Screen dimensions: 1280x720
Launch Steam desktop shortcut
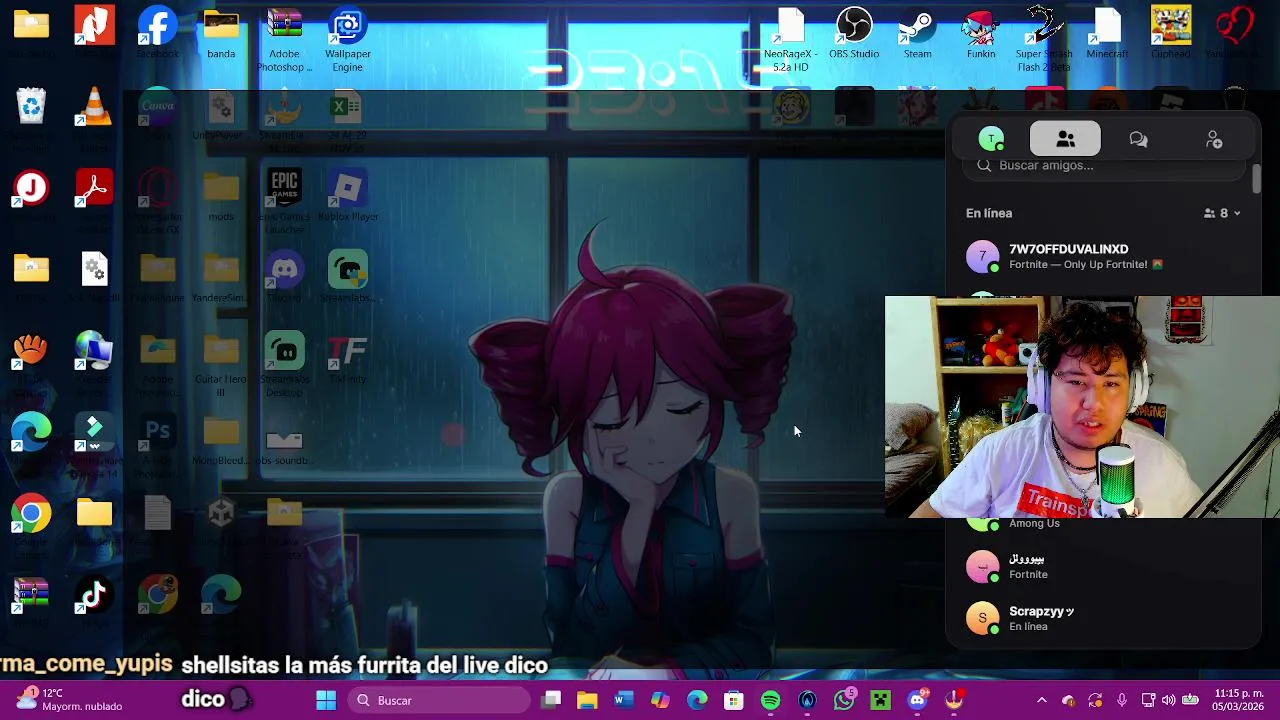point(918,33)
